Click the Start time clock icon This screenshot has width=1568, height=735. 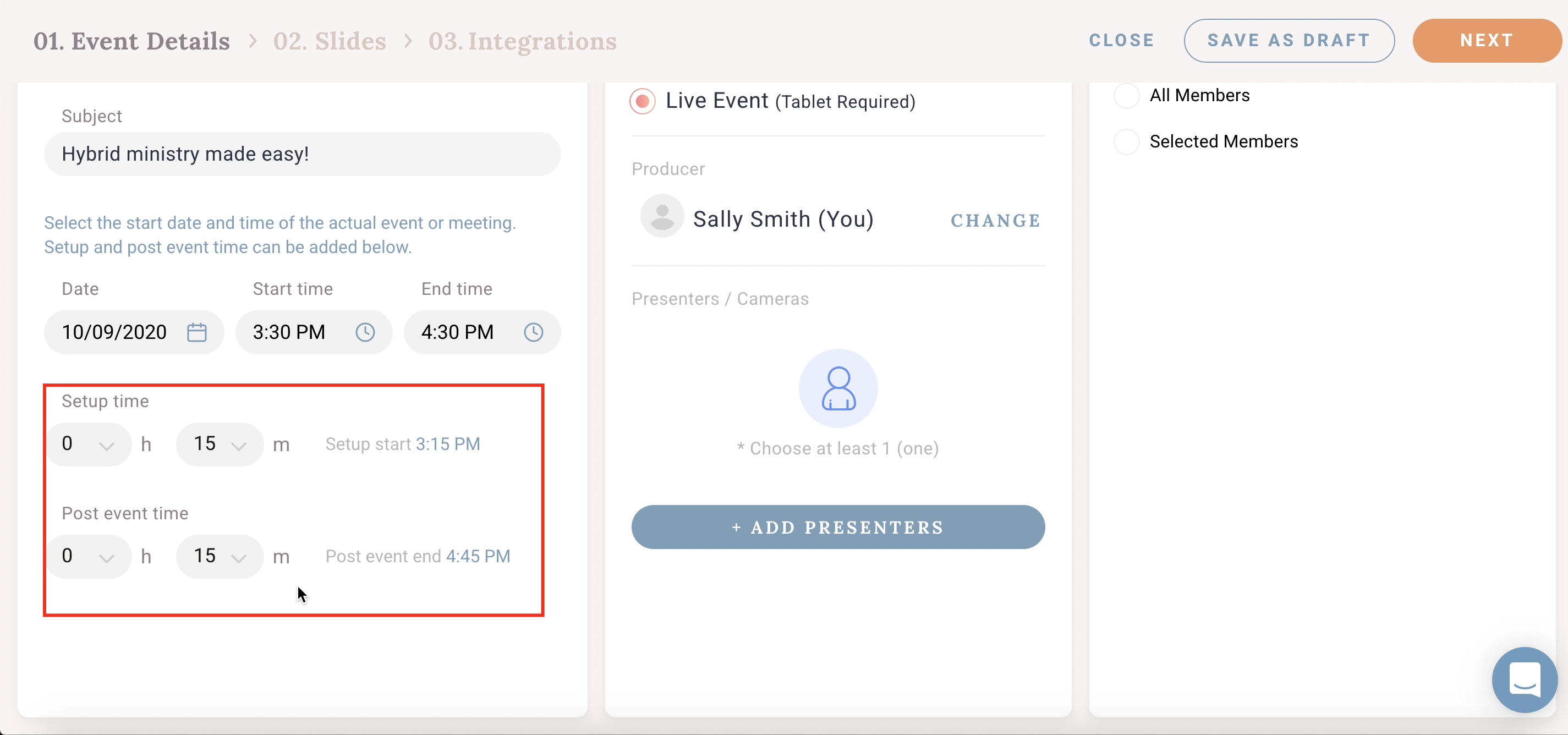coord(365,332)
